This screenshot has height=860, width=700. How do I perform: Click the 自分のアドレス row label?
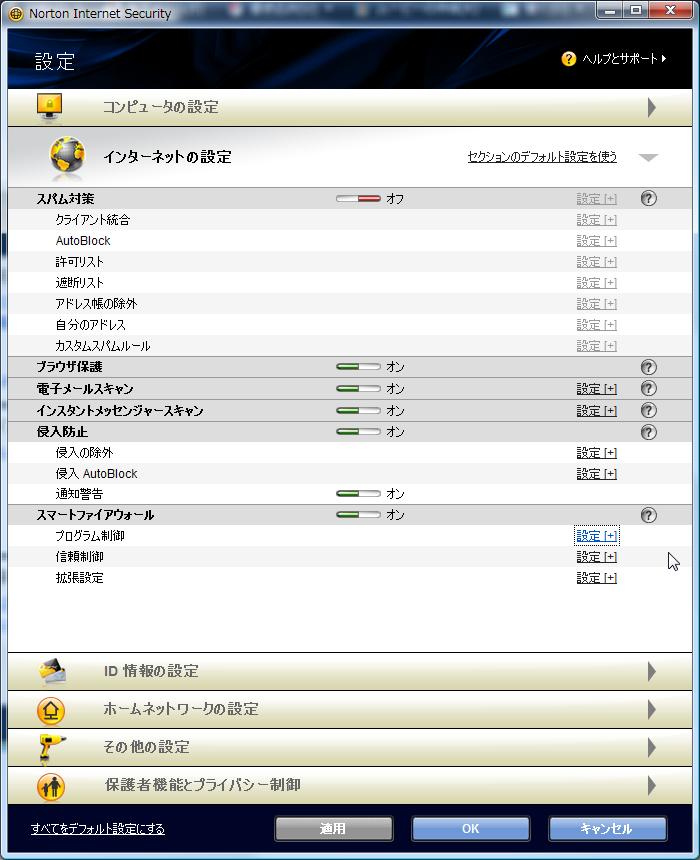(x=91, y=325)
